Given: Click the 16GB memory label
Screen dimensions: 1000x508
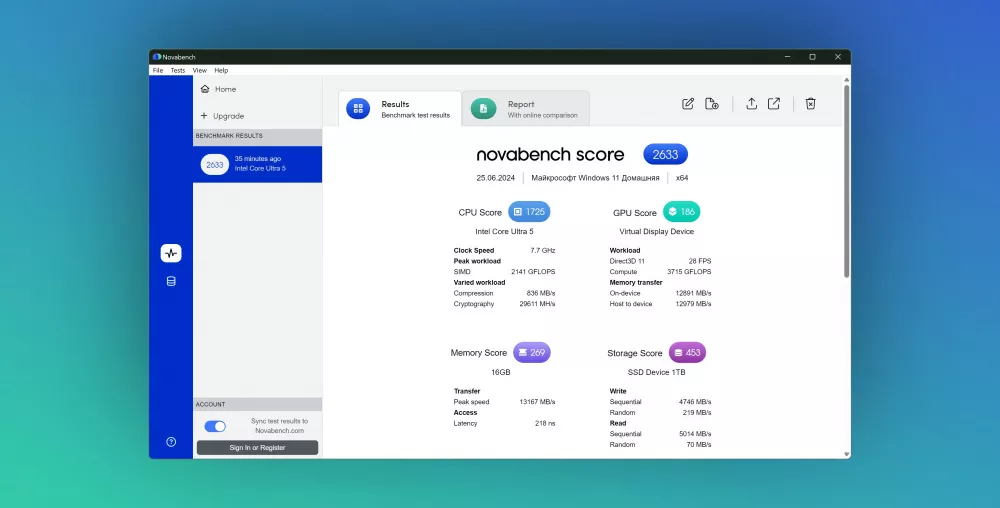Looking at the screenshot, I should (501, 372).
